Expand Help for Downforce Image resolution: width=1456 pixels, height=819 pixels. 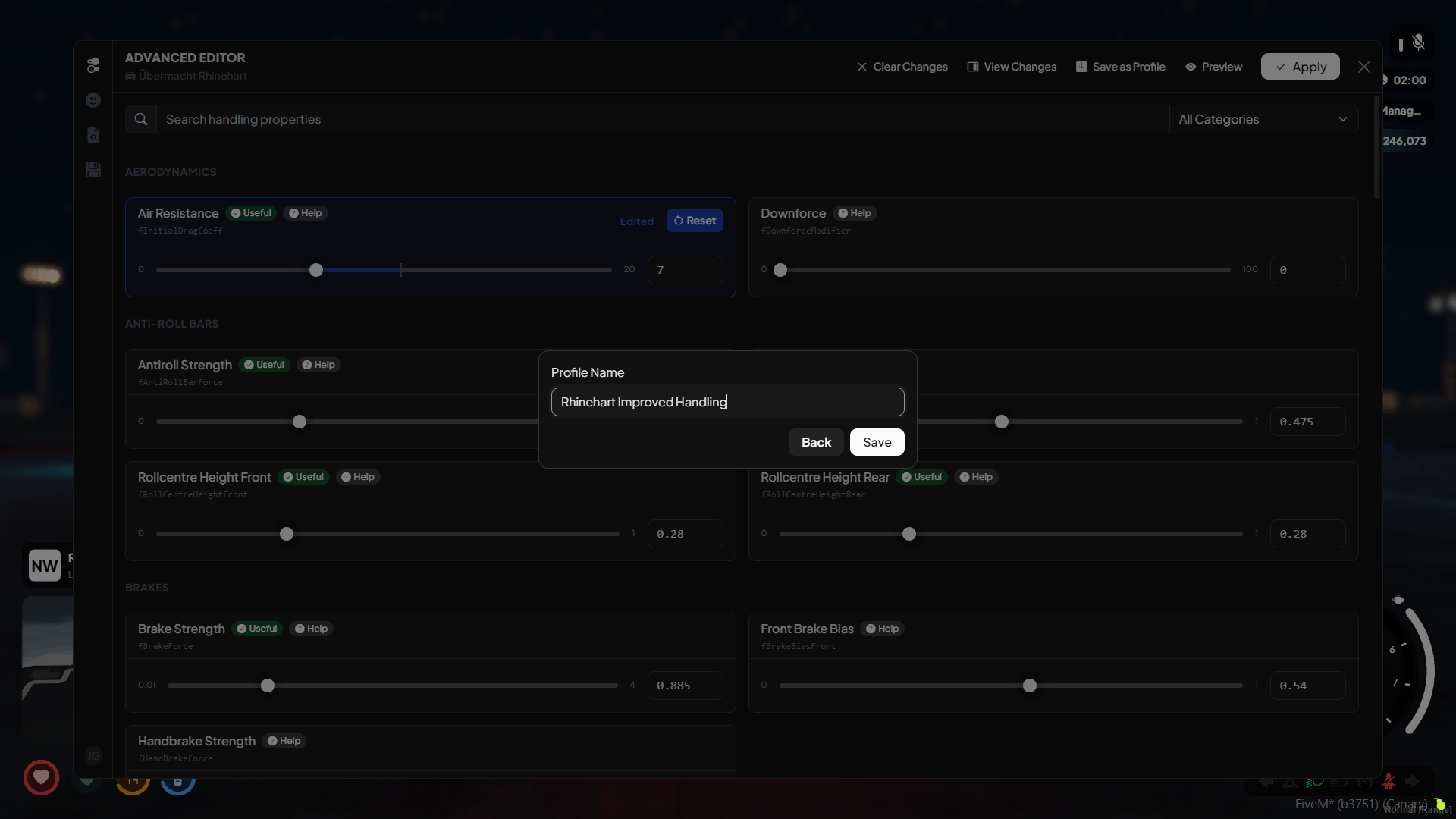(855, 213)
